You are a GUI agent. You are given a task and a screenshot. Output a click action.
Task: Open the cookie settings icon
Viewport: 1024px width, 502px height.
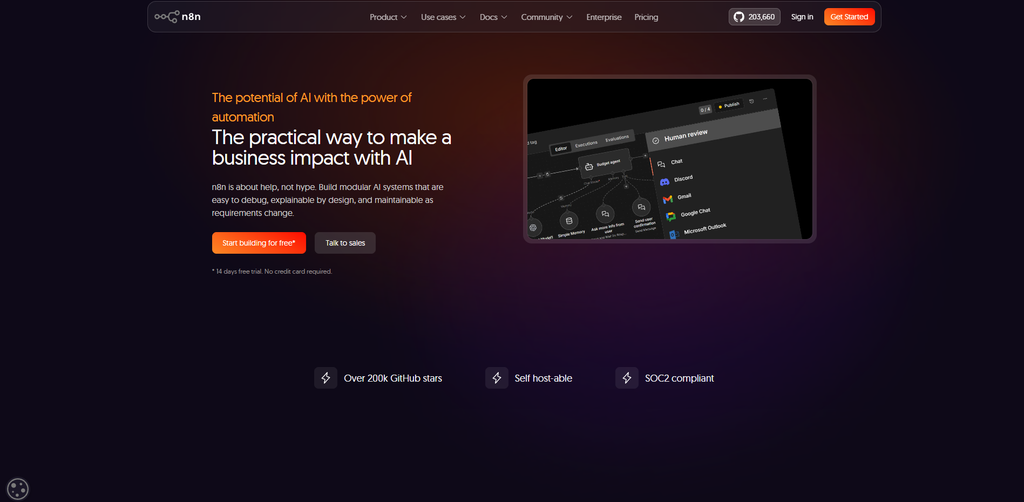(18, 489)
